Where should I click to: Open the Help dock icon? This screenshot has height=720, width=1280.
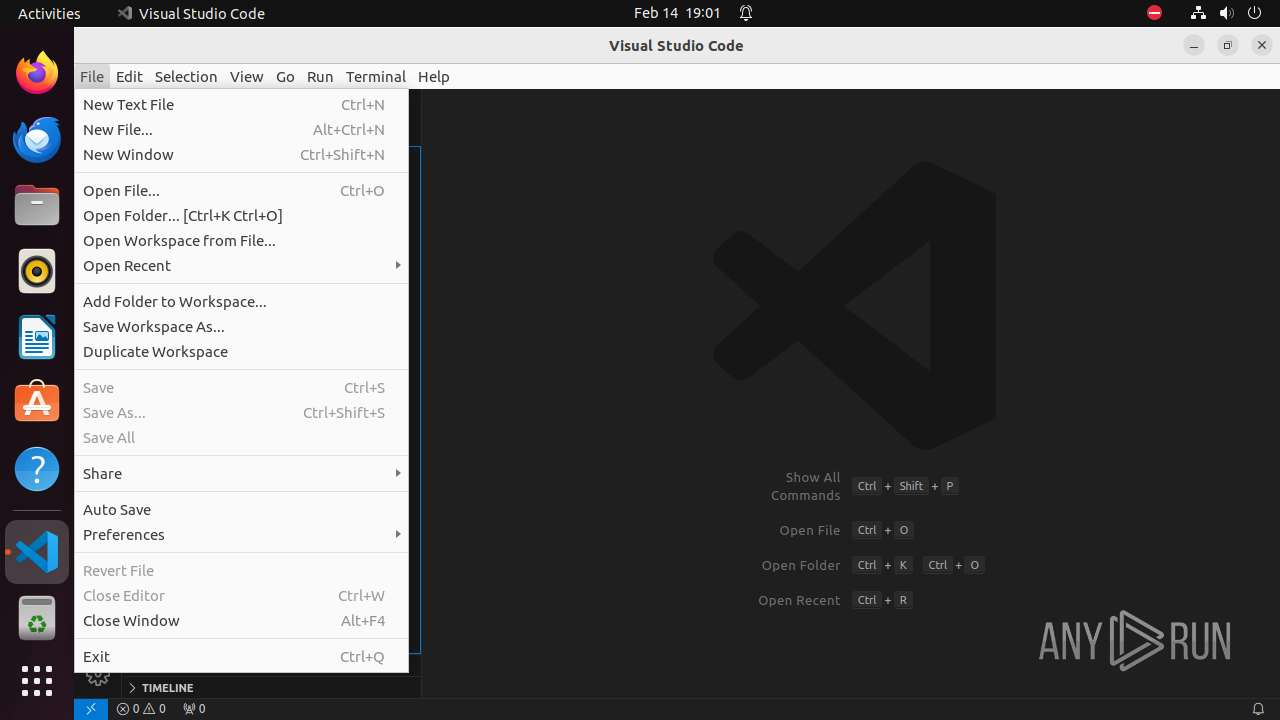[37, 468]
